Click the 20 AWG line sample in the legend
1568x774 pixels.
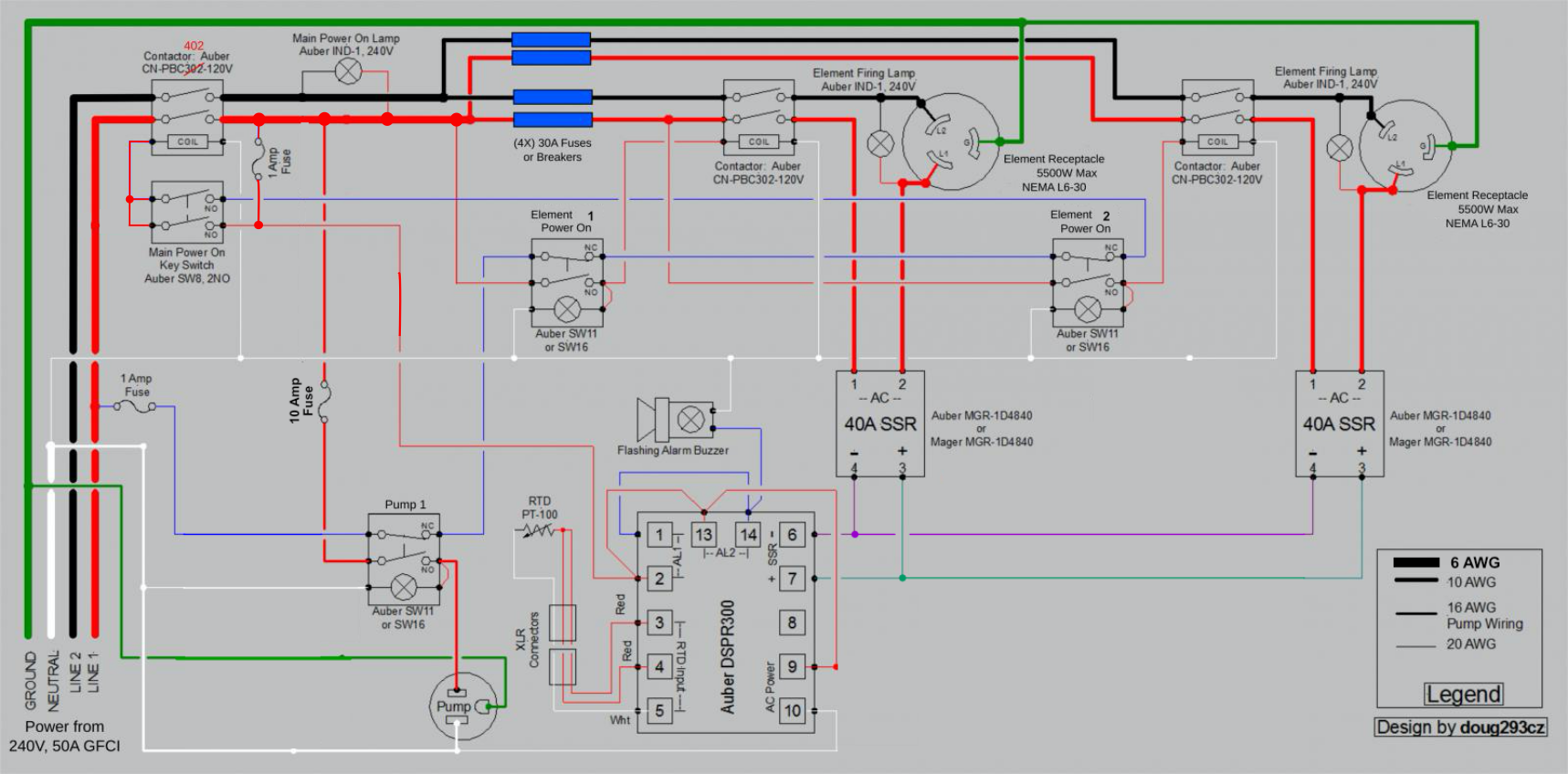pyautogui.click(x=1415, y=645)
